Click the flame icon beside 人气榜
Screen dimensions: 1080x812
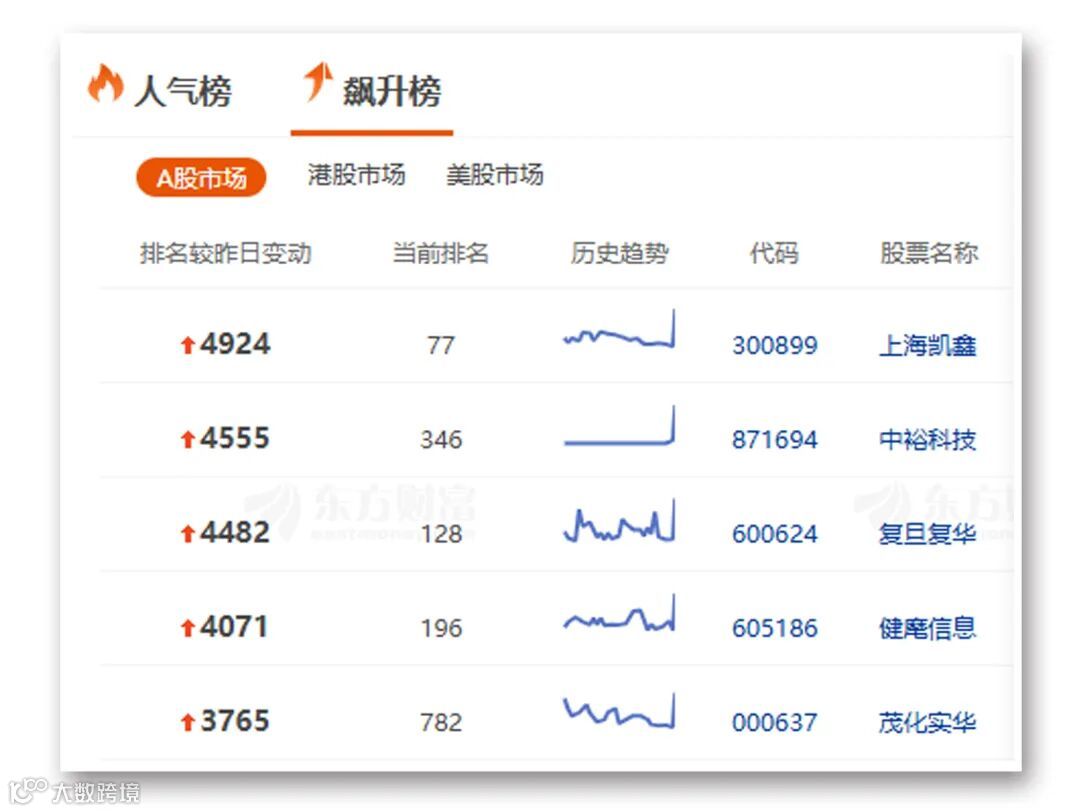[x=105, y=84]
